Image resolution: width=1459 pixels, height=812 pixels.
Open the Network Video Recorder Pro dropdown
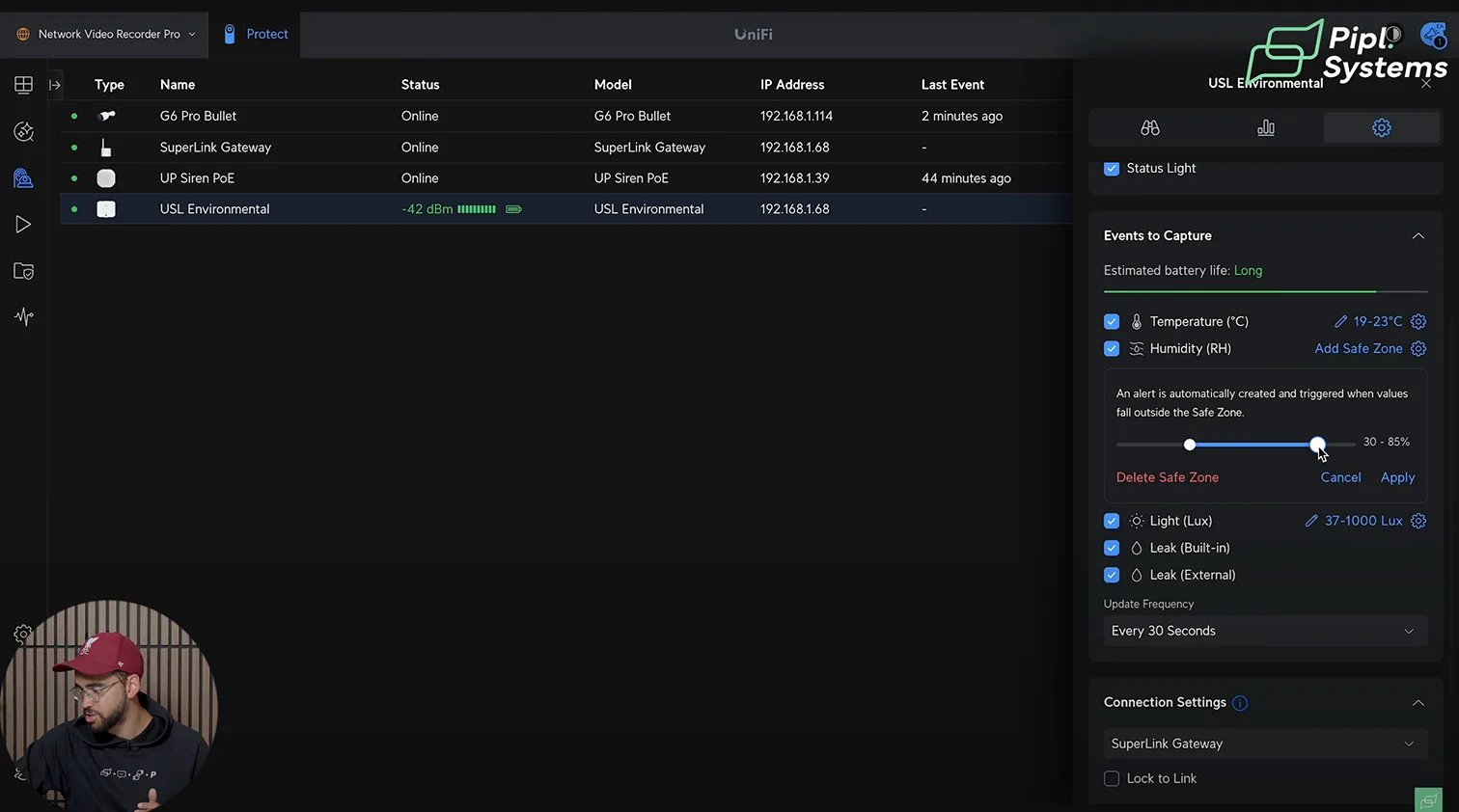tap(105, 34)
